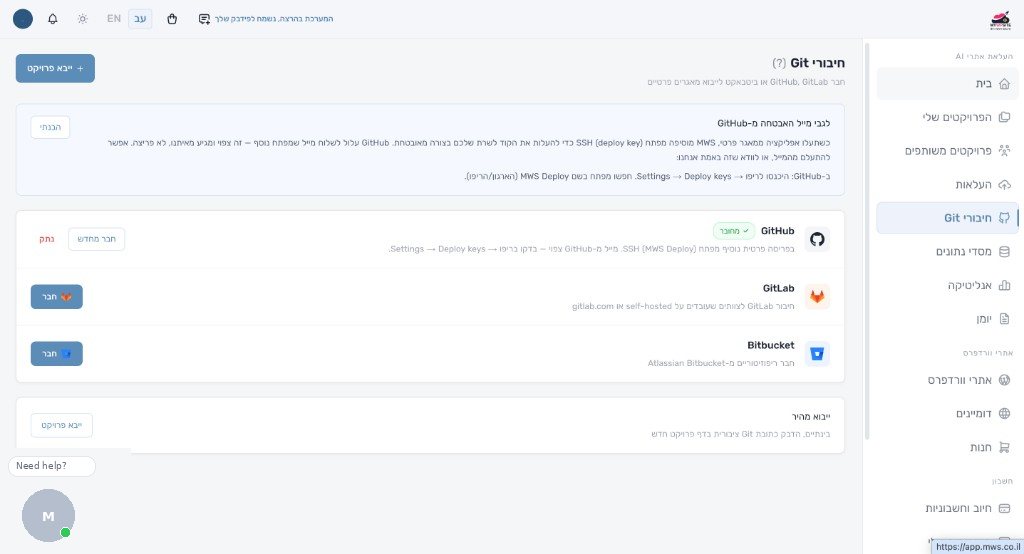The height and width of the screenshot is (554, 1024).
Task: Select חיבורי Git in sidebar
Action: pos(947,218)
